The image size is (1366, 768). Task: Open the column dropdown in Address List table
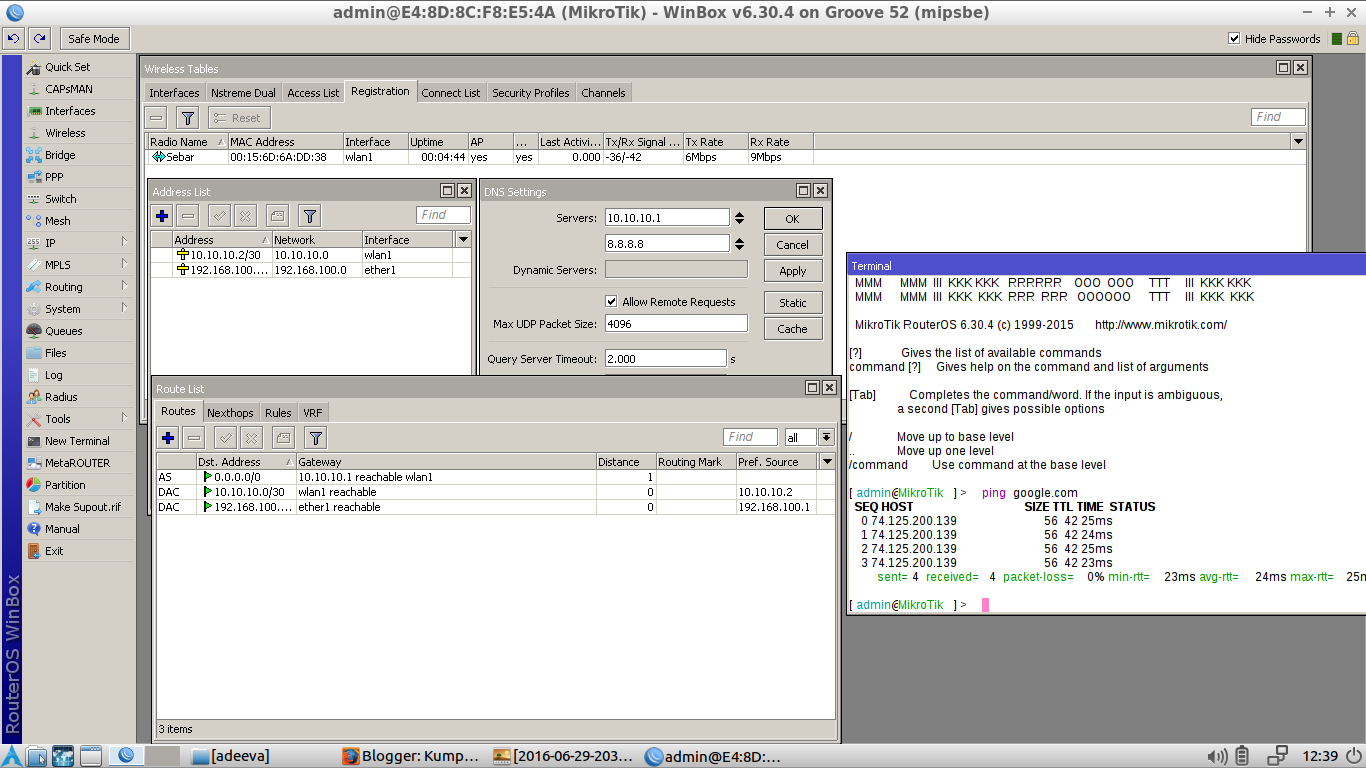(462, 240)
